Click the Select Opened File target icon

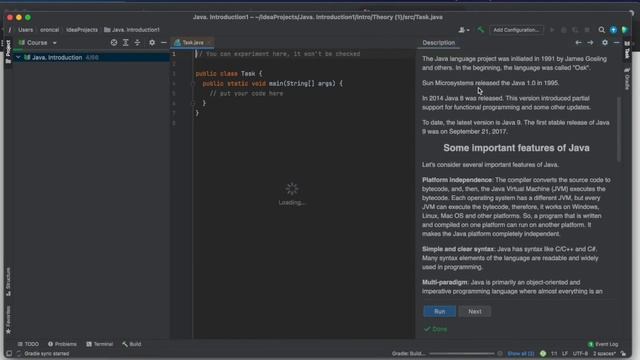pyautogui.click(x=114, y=42)
